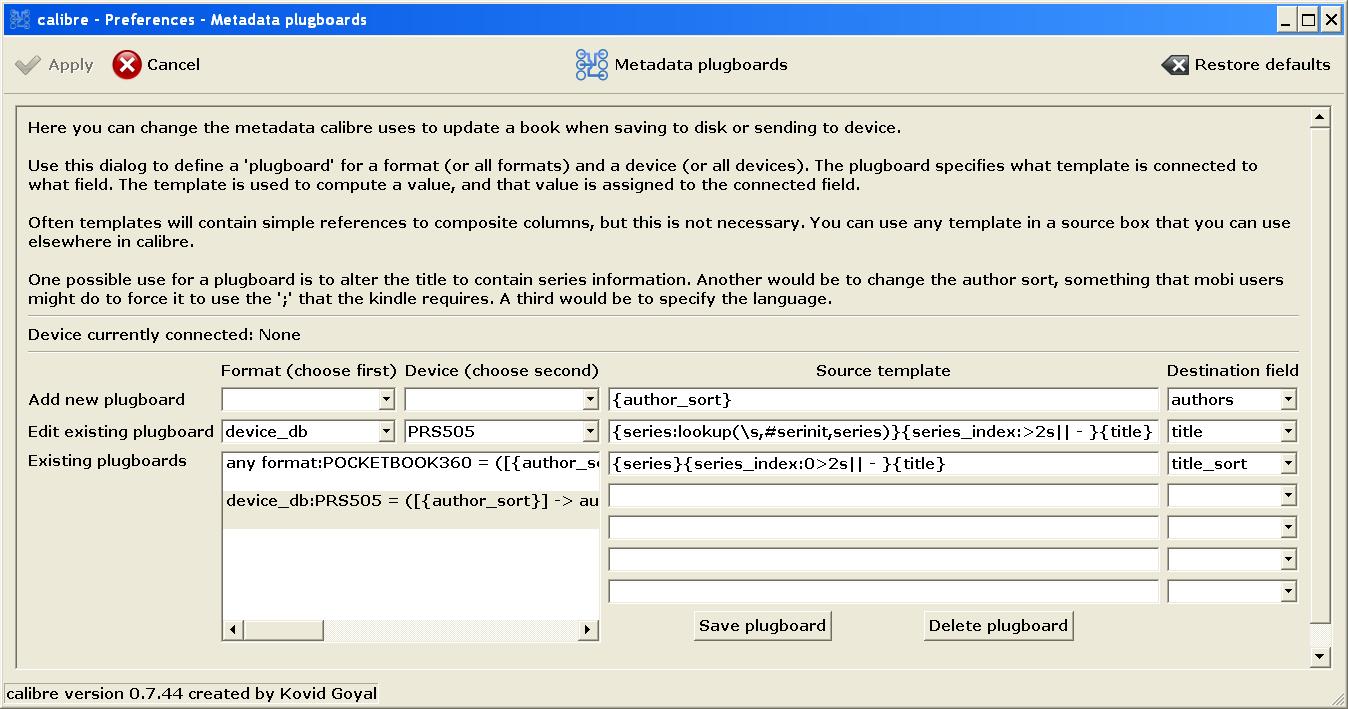Click the Format (choose first) header

click(x=309, y=371)
